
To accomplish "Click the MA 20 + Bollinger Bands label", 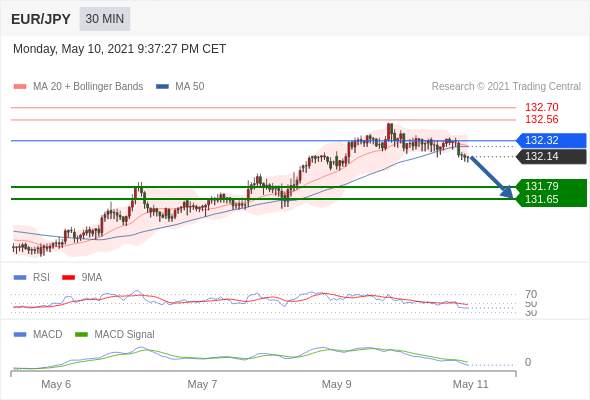I will click(88, 87).
